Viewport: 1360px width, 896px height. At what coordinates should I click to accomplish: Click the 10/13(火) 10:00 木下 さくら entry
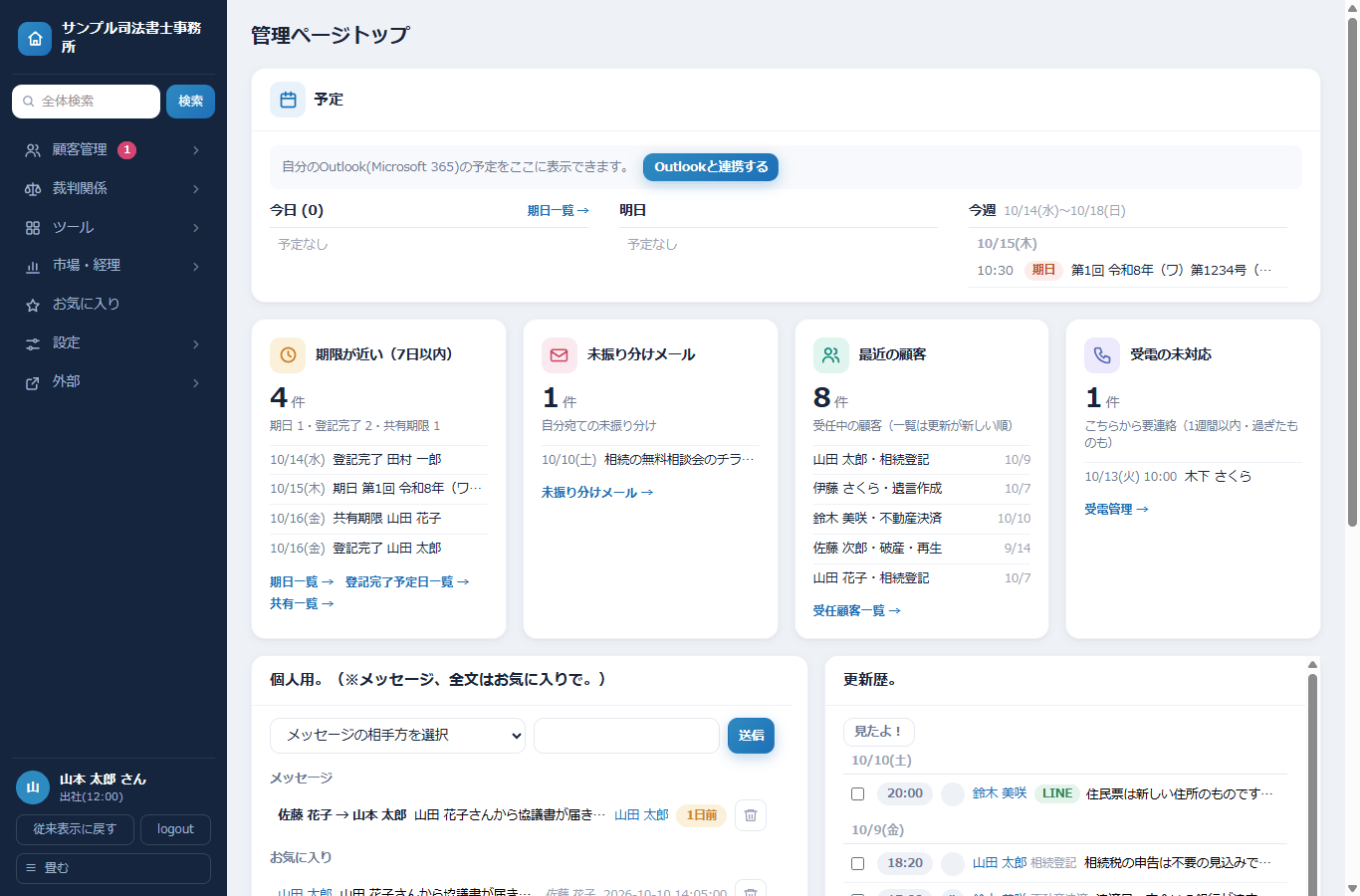(1193, 477)
